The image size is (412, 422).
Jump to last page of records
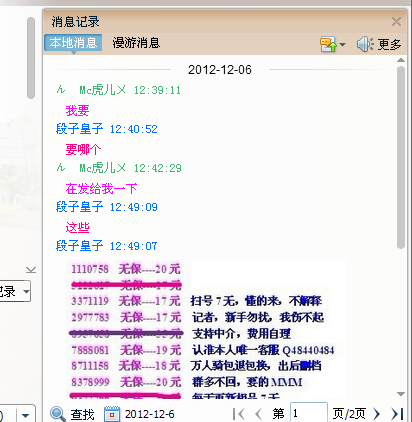397,414
